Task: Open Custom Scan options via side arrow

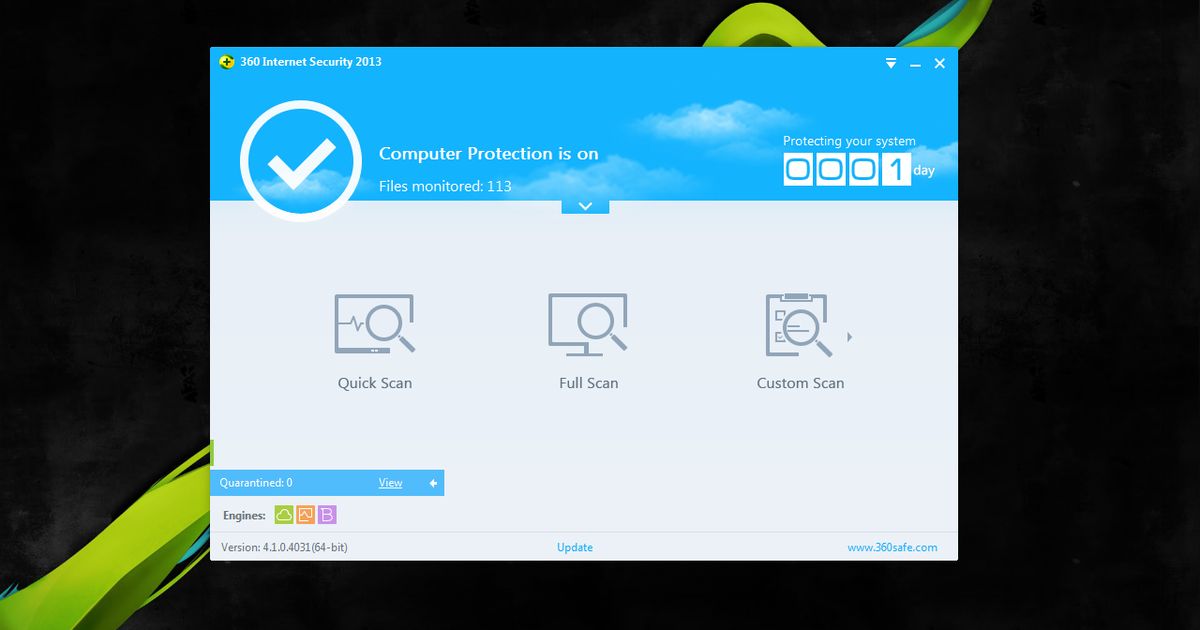Action: 851,338
